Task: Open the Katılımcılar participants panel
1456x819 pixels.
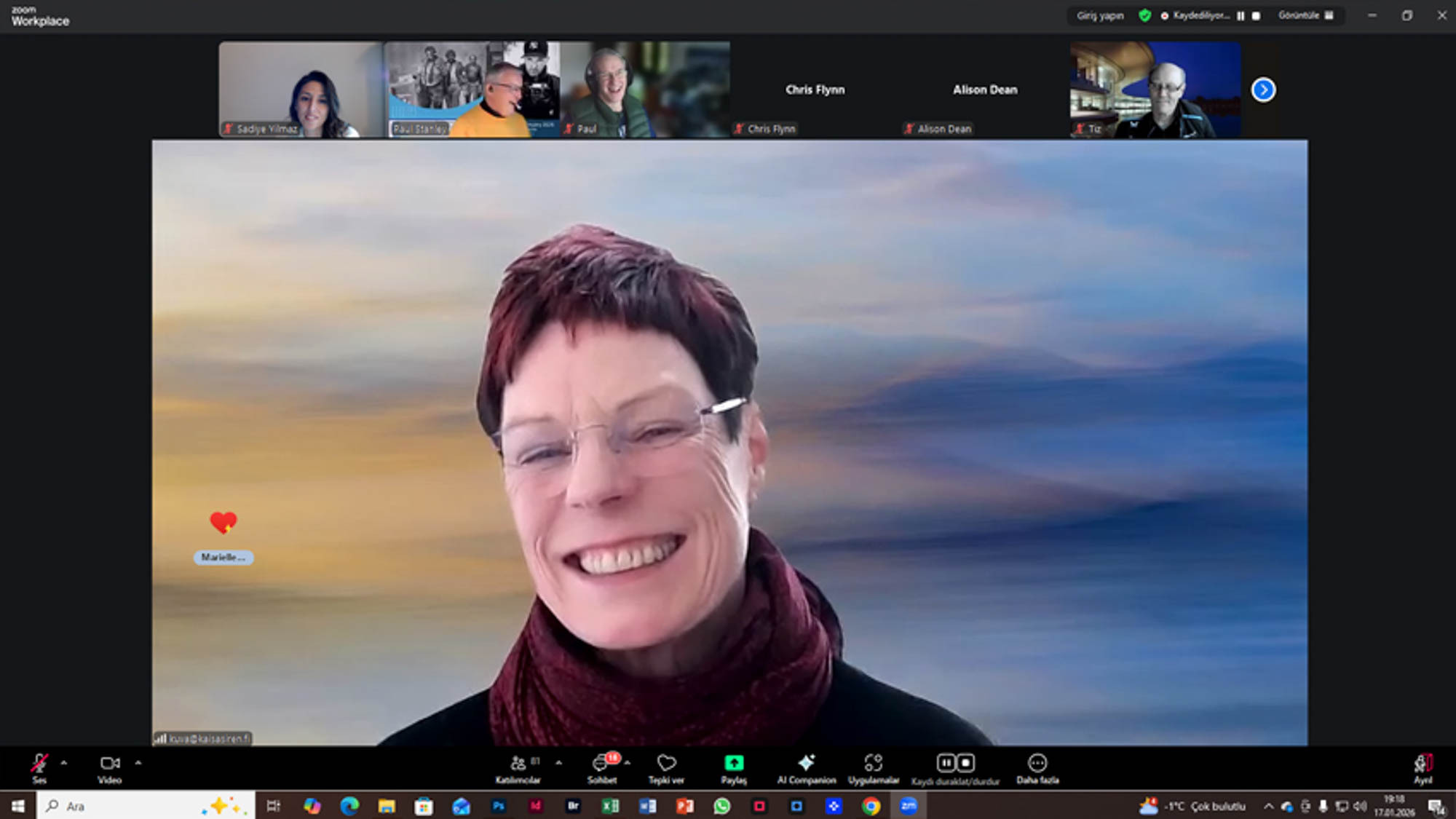Action: [x=518, y=764]
